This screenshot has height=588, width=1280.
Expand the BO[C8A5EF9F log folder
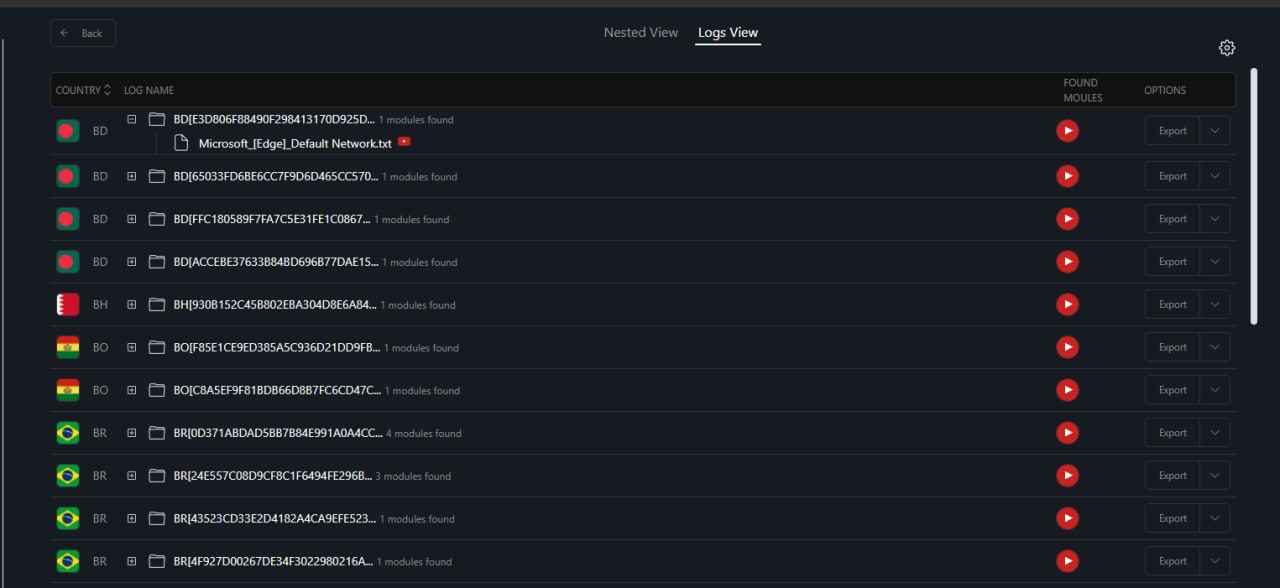tap(131, 390)
